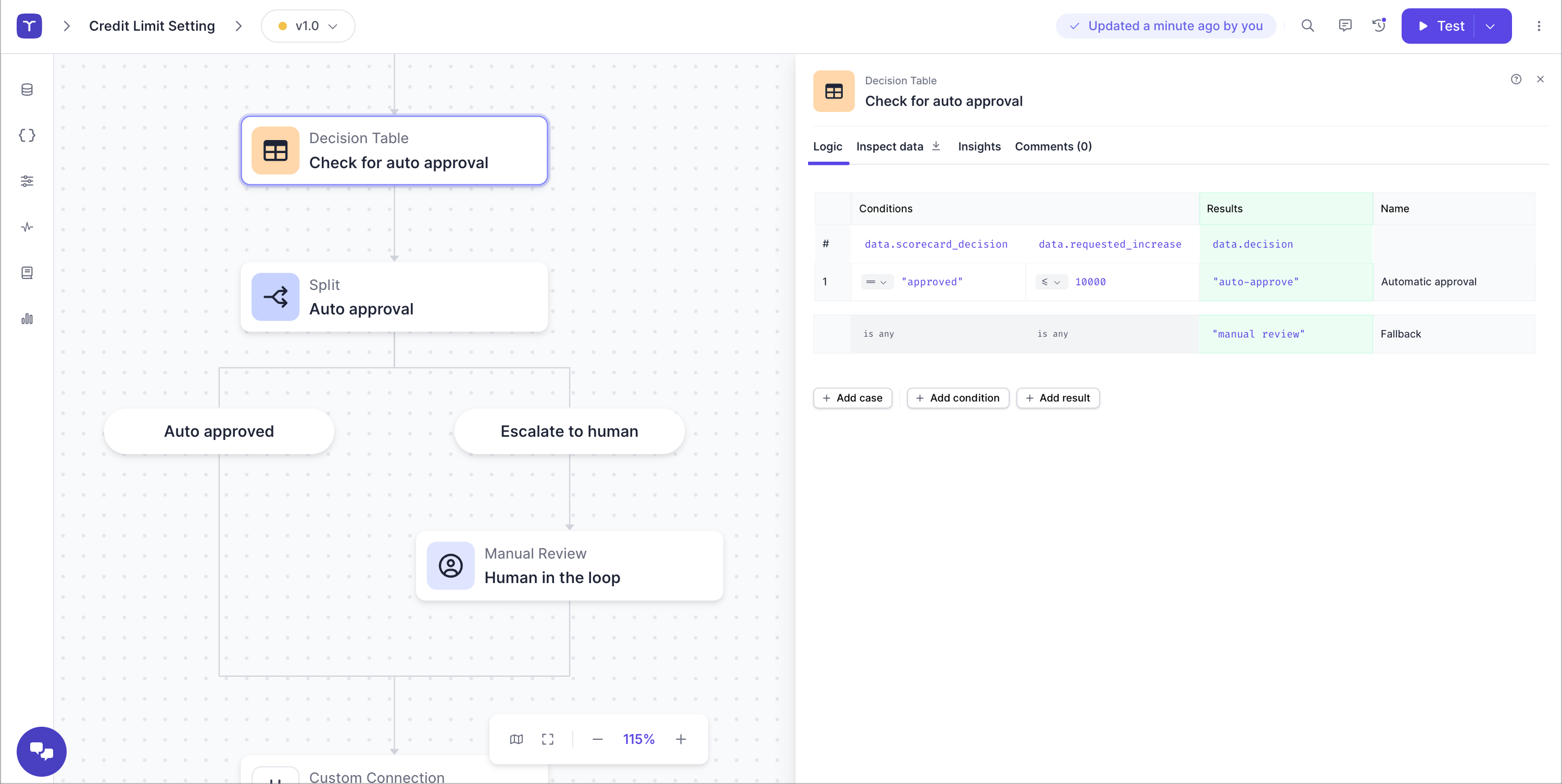Open the Test button dropdown arrow

(x=1490, y=26)
